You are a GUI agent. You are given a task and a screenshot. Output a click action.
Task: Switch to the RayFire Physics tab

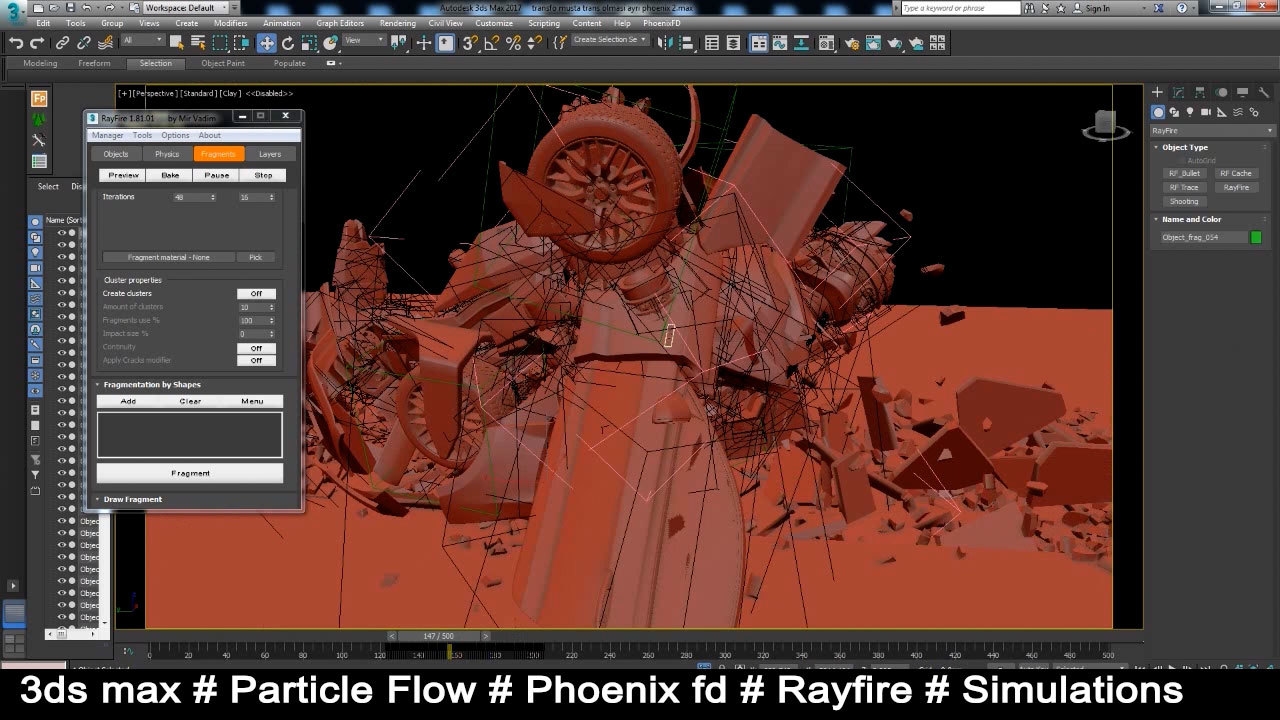pyautogui.click(x=167, y=154)
